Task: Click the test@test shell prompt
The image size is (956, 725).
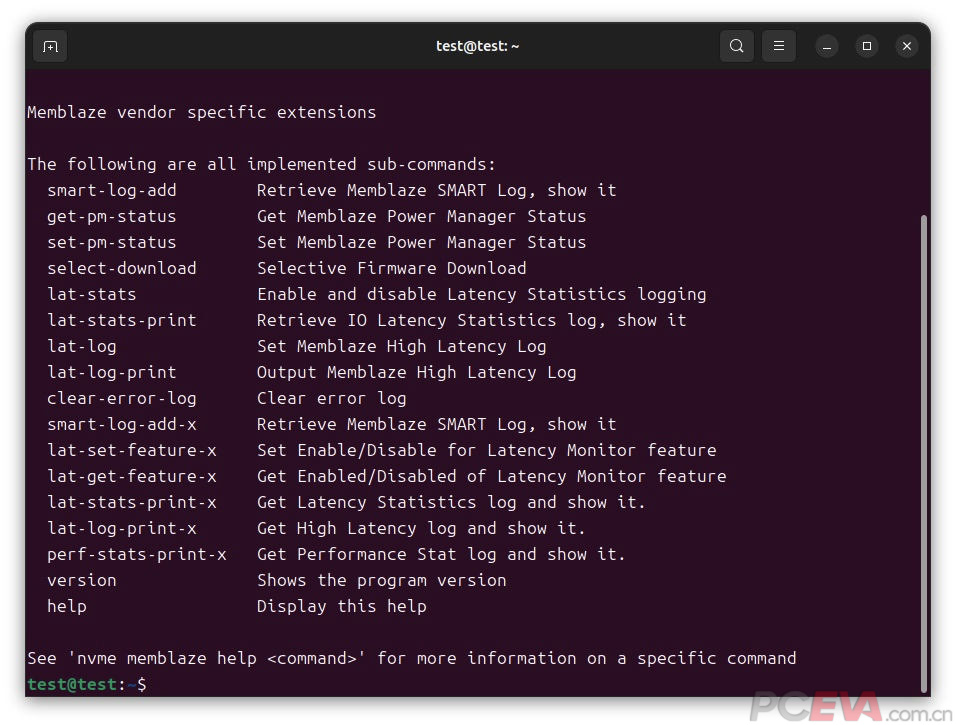Action: 87,684
